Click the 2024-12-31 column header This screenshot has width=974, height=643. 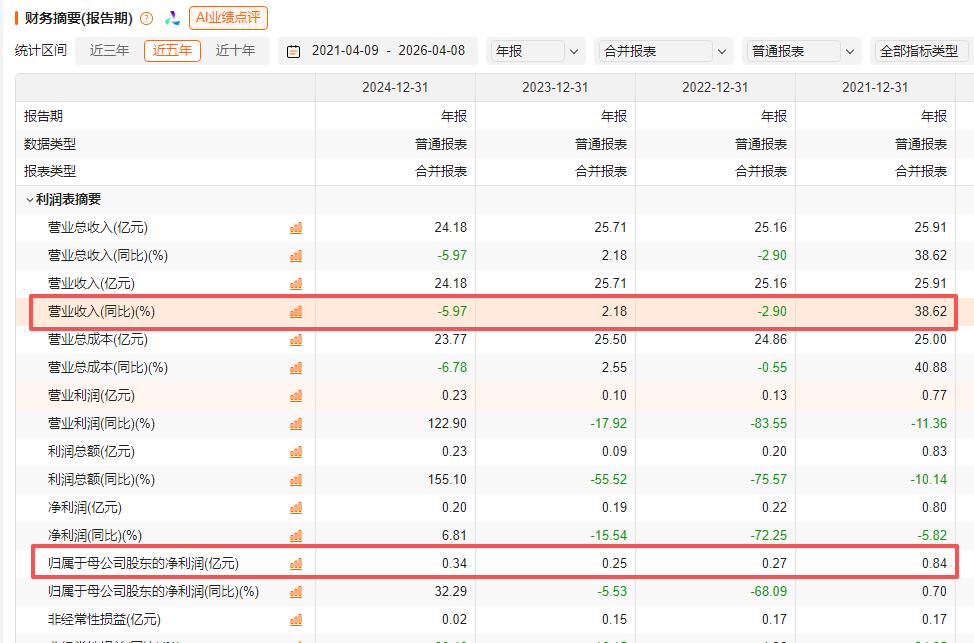[395, 88]
